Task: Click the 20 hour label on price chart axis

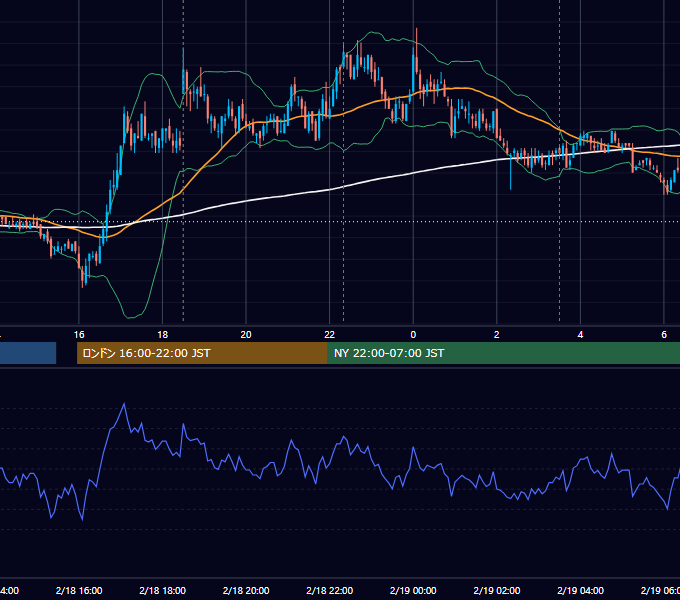Action: 246,335
